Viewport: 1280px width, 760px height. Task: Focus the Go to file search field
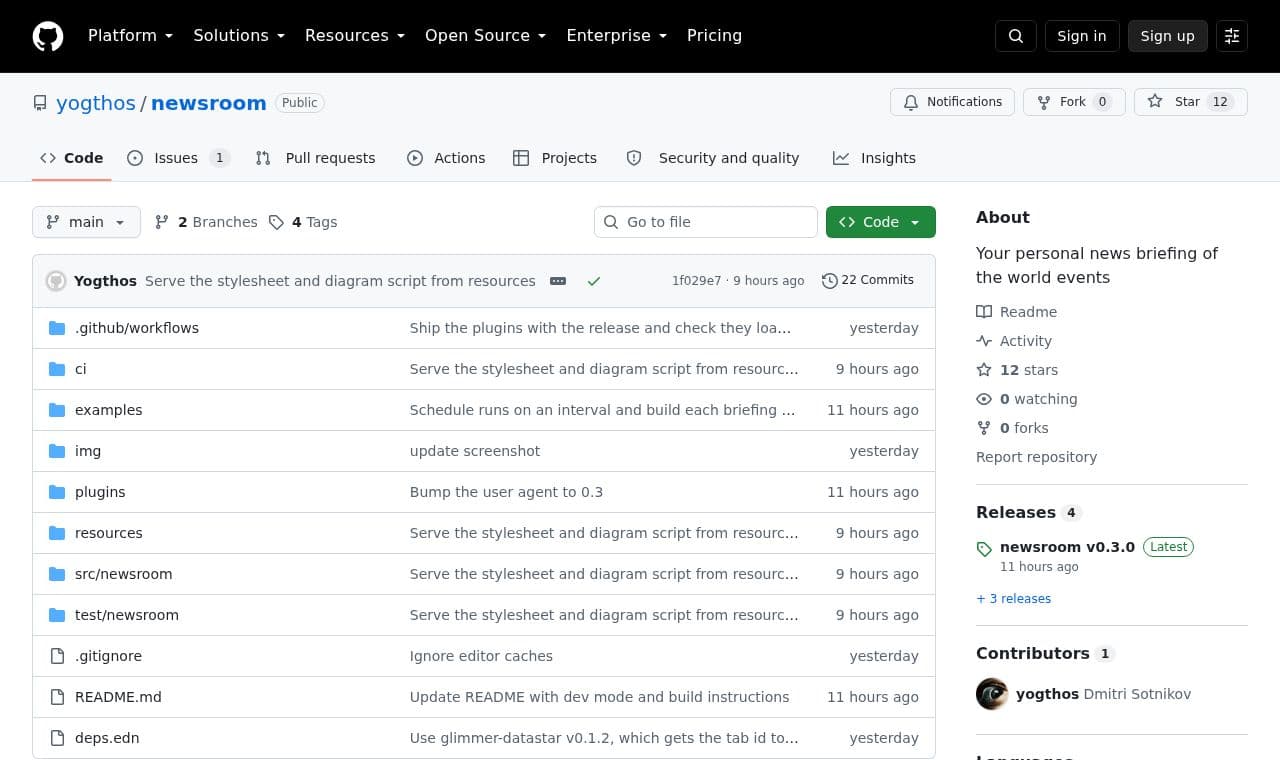[x=706, y=222]
